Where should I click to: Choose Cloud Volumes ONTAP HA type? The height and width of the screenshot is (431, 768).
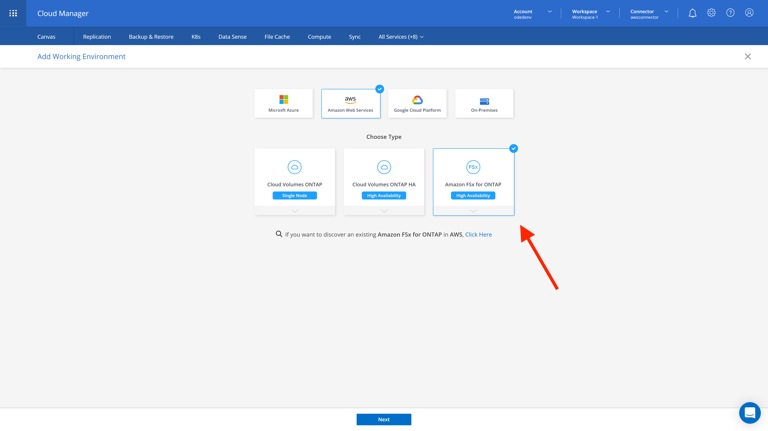384,182
